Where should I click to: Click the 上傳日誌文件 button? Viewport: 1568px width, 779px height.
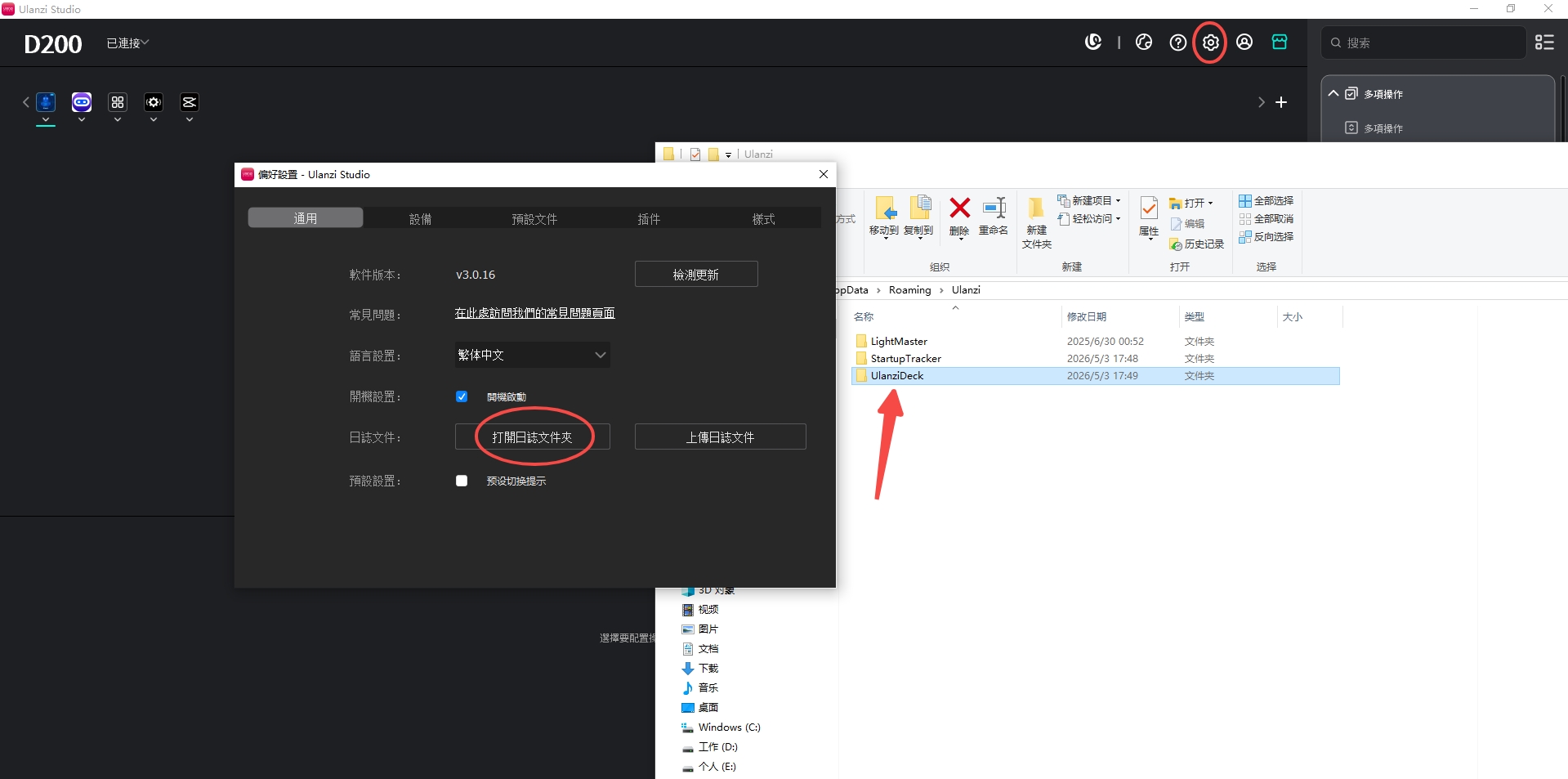(720, 437)
